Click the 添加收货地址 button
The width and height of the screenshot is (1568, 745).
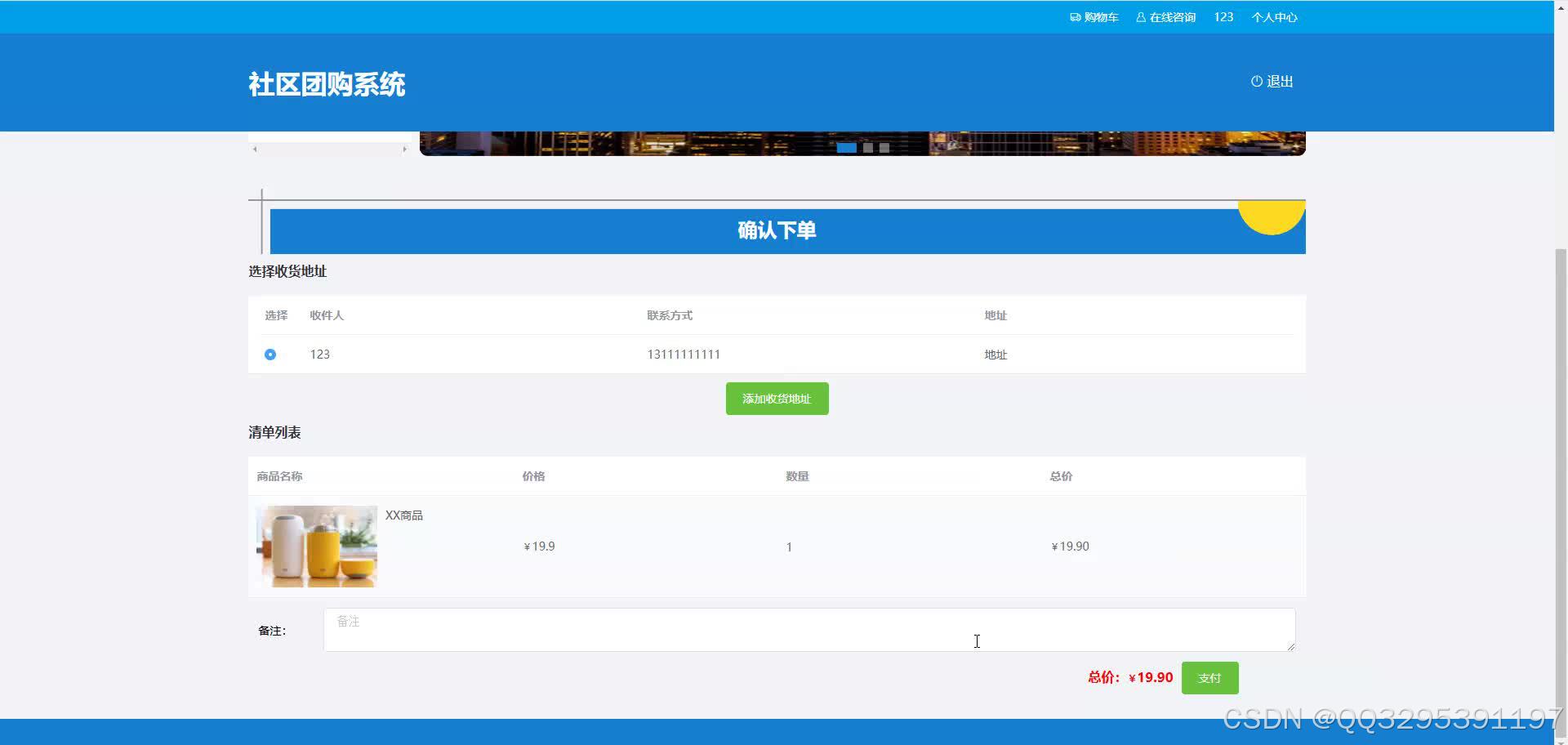777,399
